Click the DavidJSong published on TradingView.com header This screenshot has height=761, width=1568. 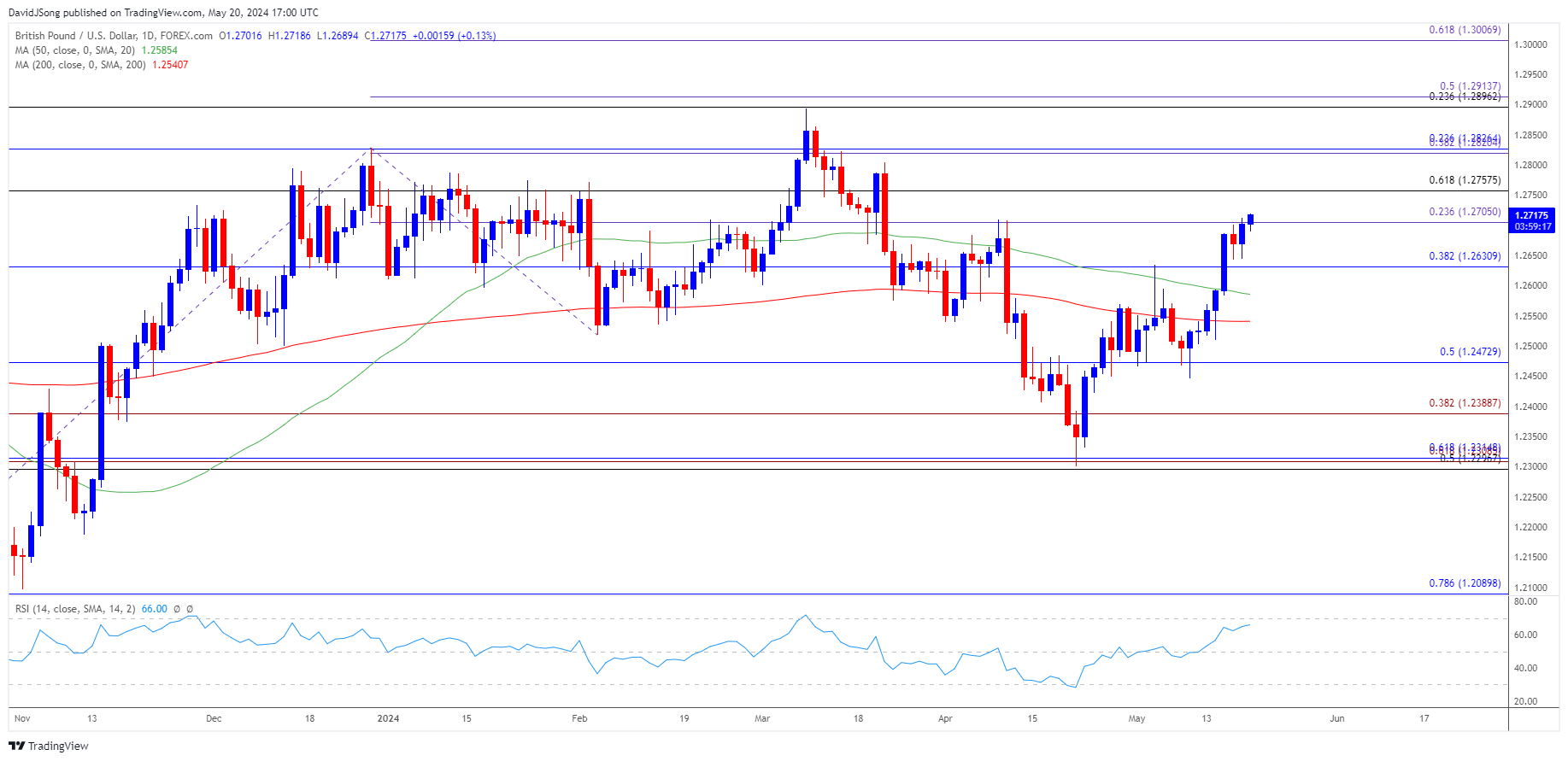[163, 13]
